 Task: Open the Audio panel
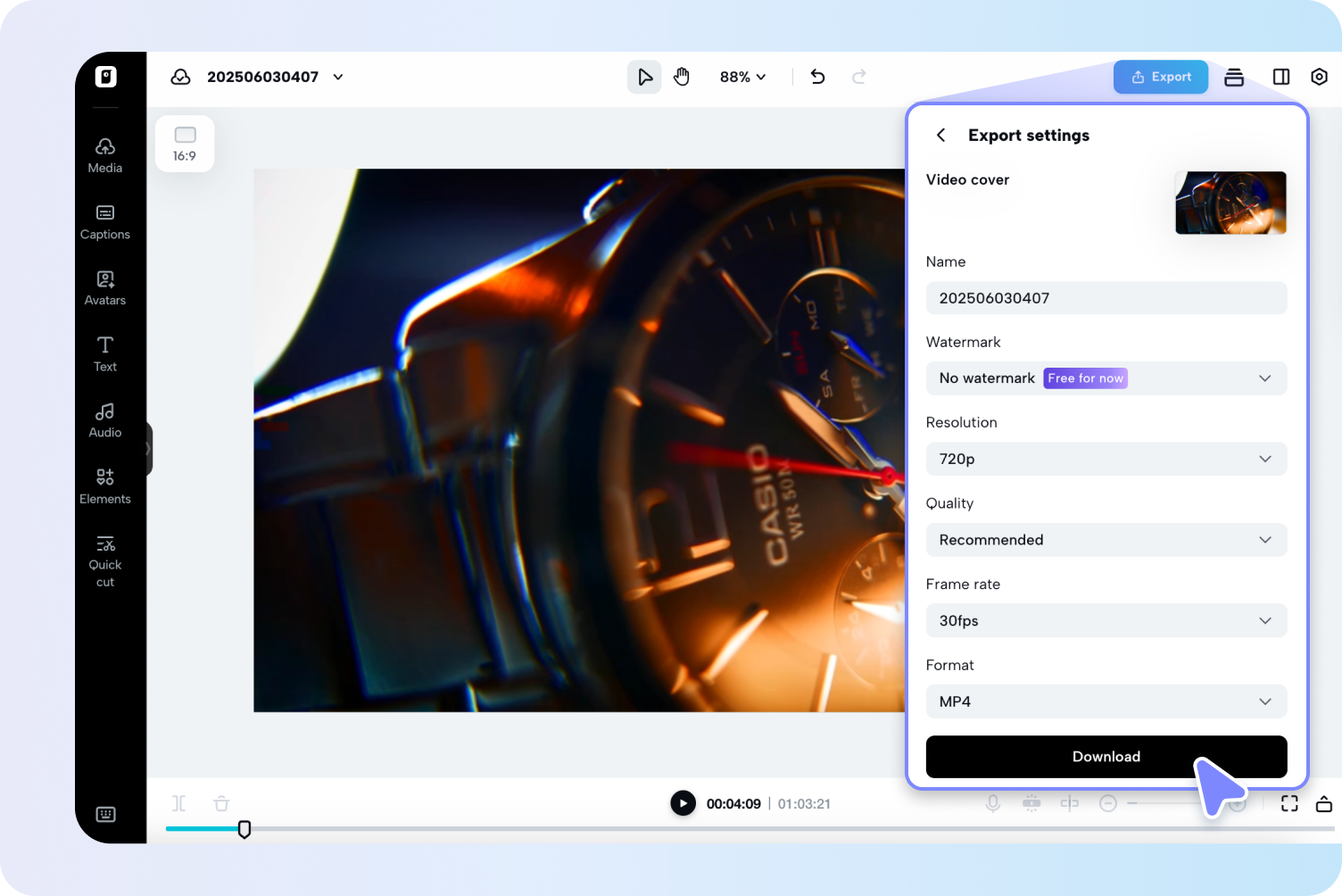(104, 419)
